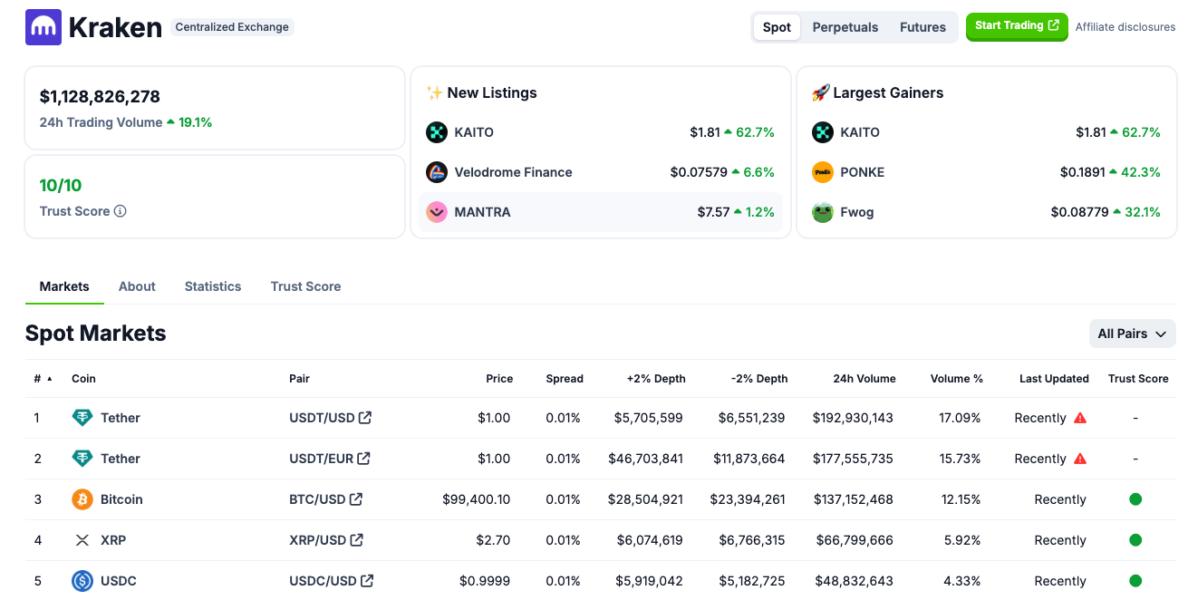The height and width of the screenshot is (600, 1188).
Task: Sort table by -2% Depth header
Action: pyautogui.click(x=759, y=379)
